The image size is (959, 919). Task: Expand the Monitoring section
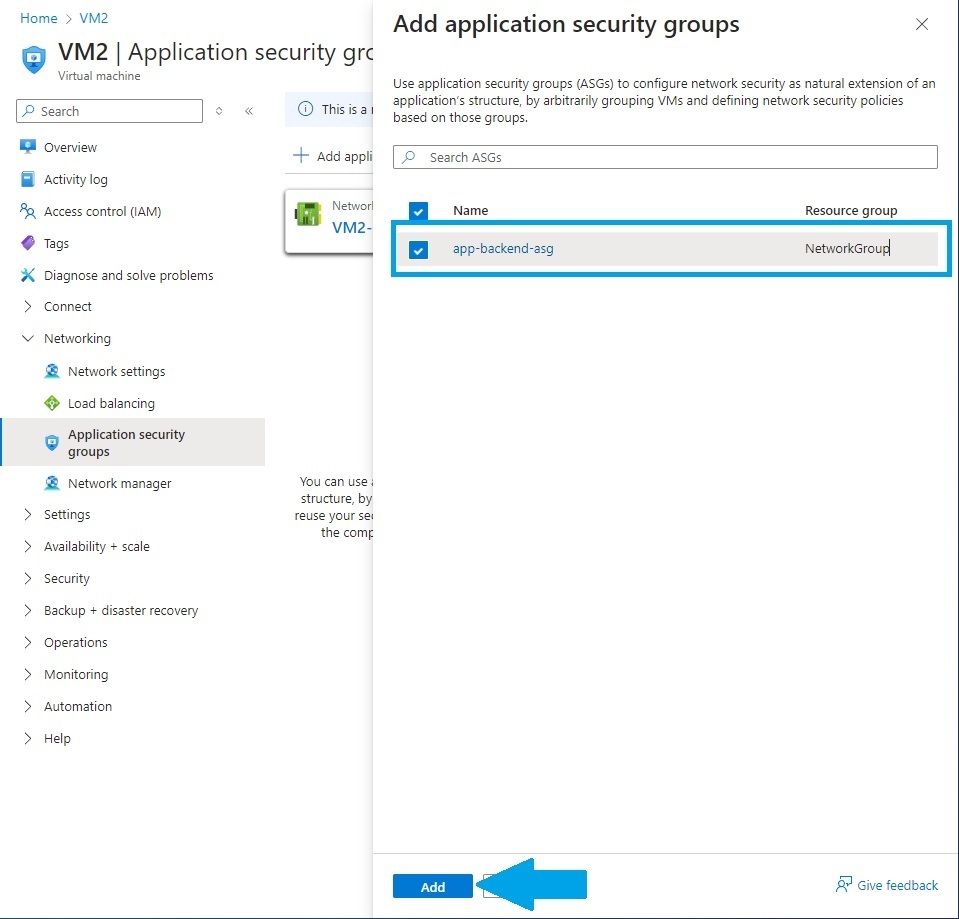tap(76, 674)
